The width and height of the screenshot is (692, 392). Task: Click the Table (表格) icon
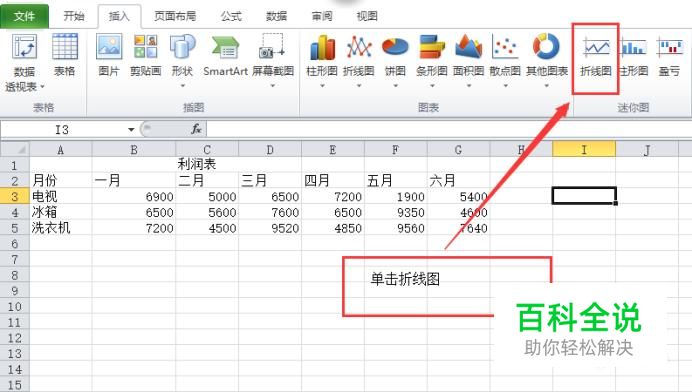coord(64,55)
